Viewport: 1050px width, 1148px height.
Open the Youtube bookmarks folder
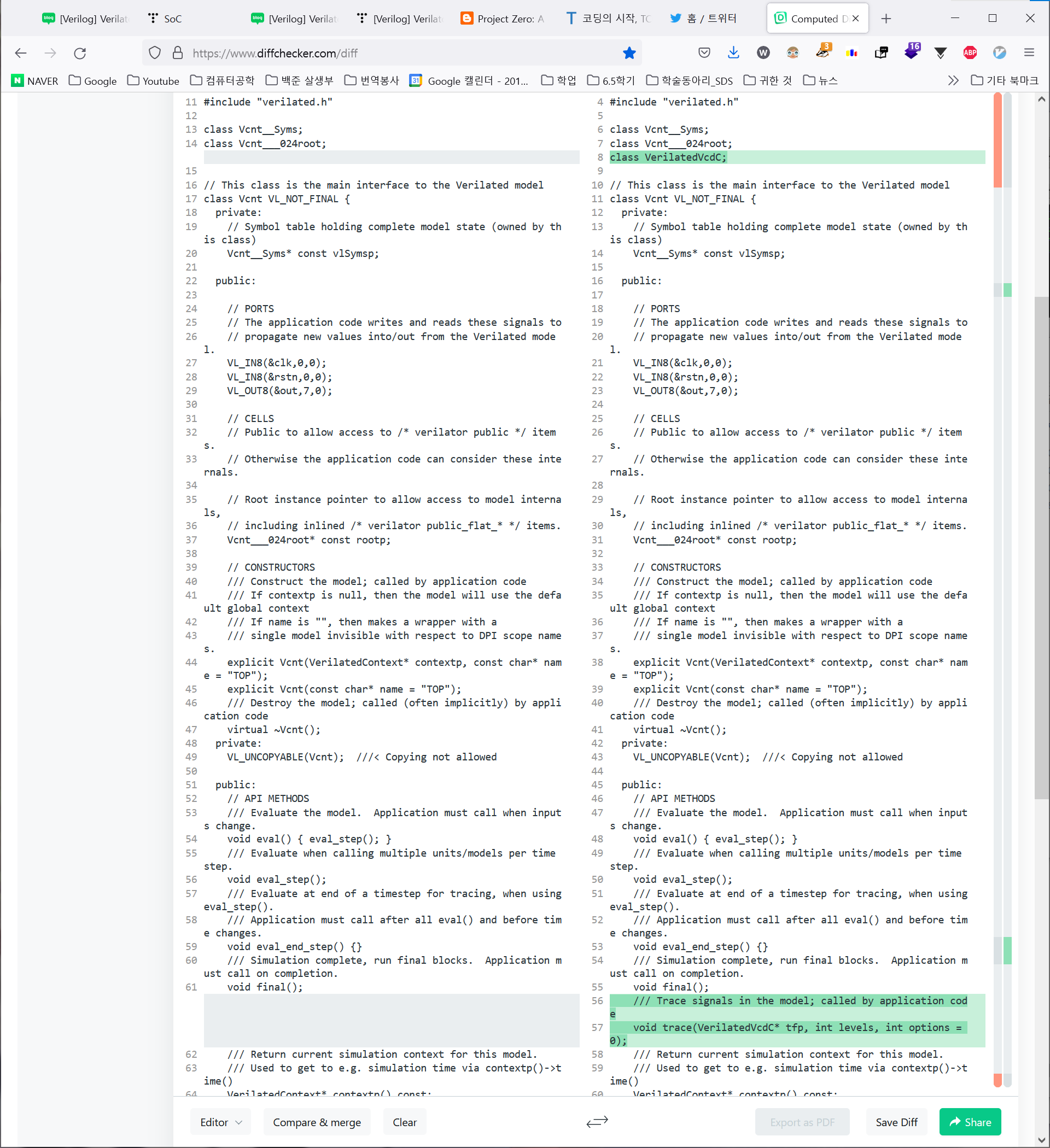[x=153, y=80]
